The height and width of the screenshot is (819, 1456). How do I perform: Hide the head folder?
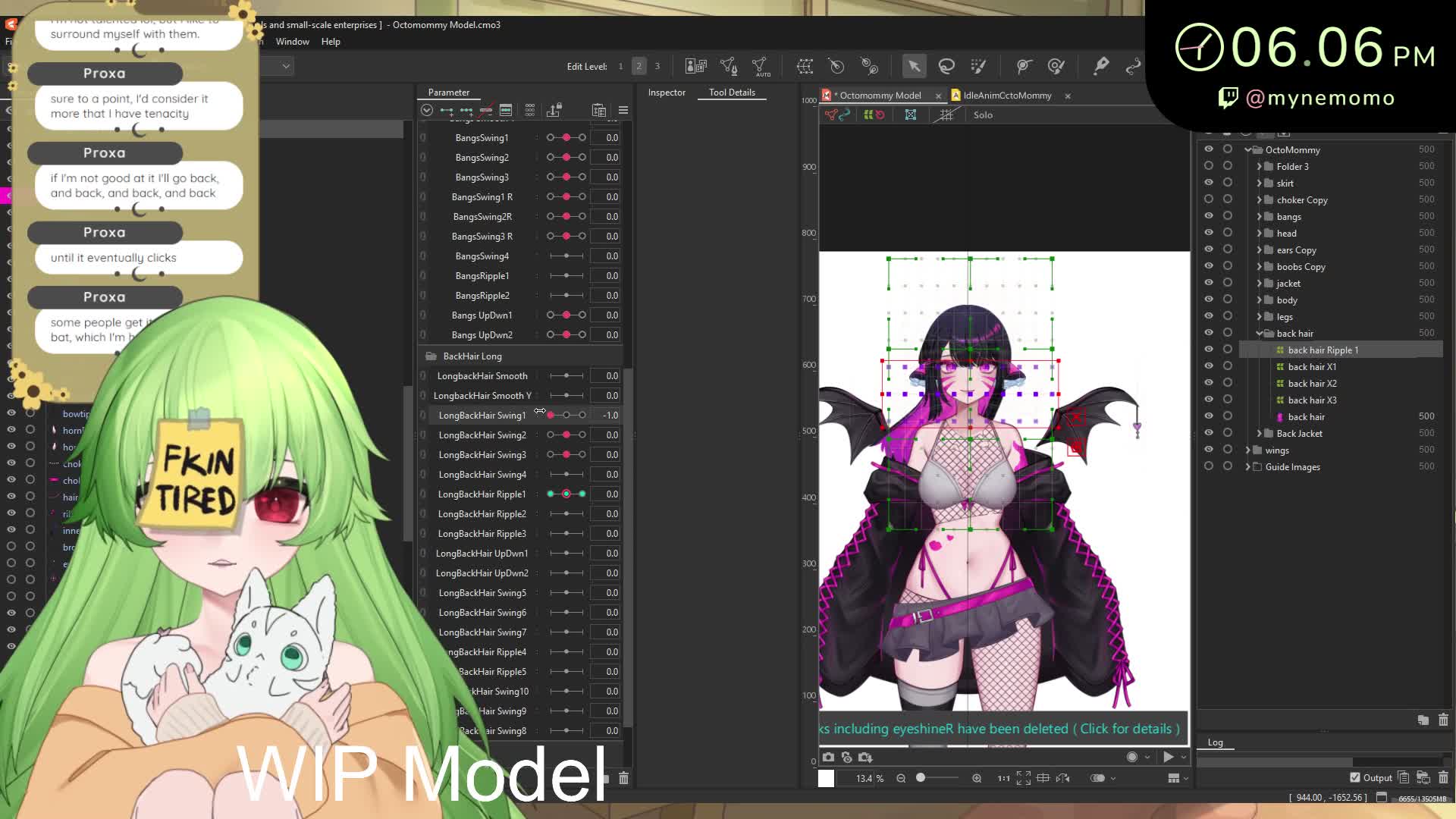click(x=1209, y=233)
